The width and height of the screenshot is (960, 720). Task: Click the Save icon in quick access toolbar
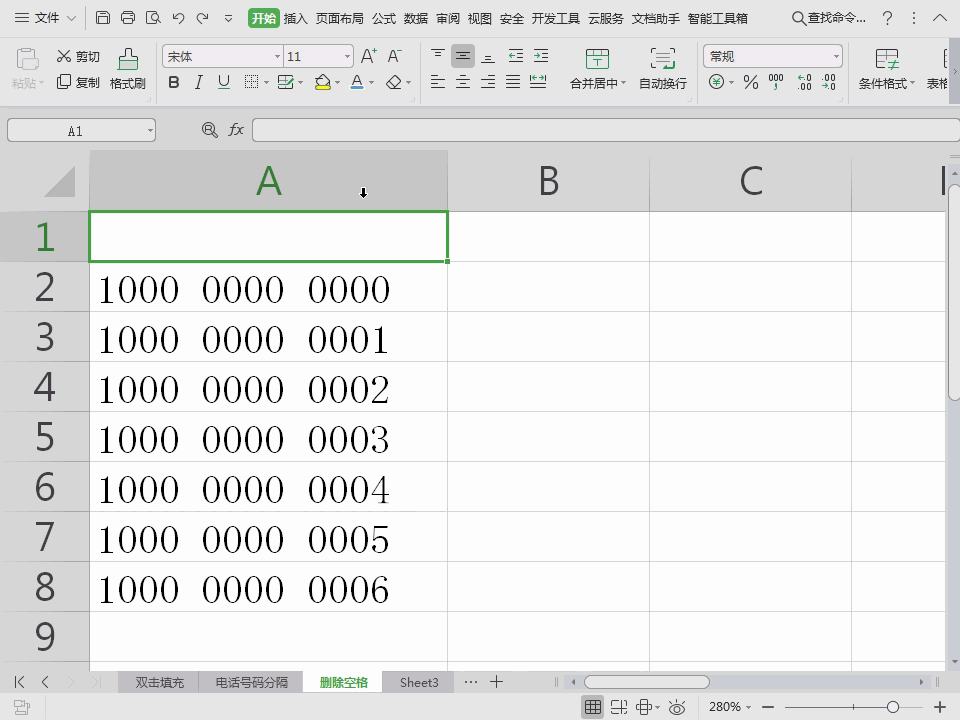pos(103,18)
